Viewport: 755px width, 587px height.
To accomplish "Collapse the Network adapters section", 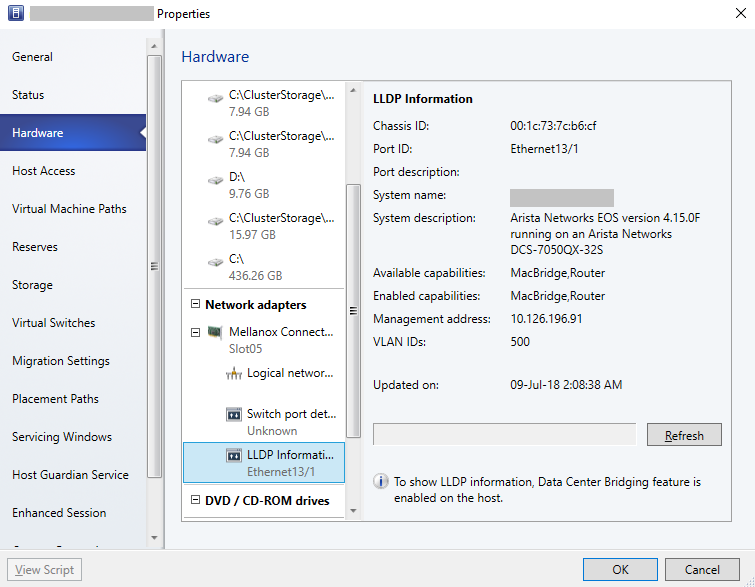I will pyautogui.click(x=195, y=305).
